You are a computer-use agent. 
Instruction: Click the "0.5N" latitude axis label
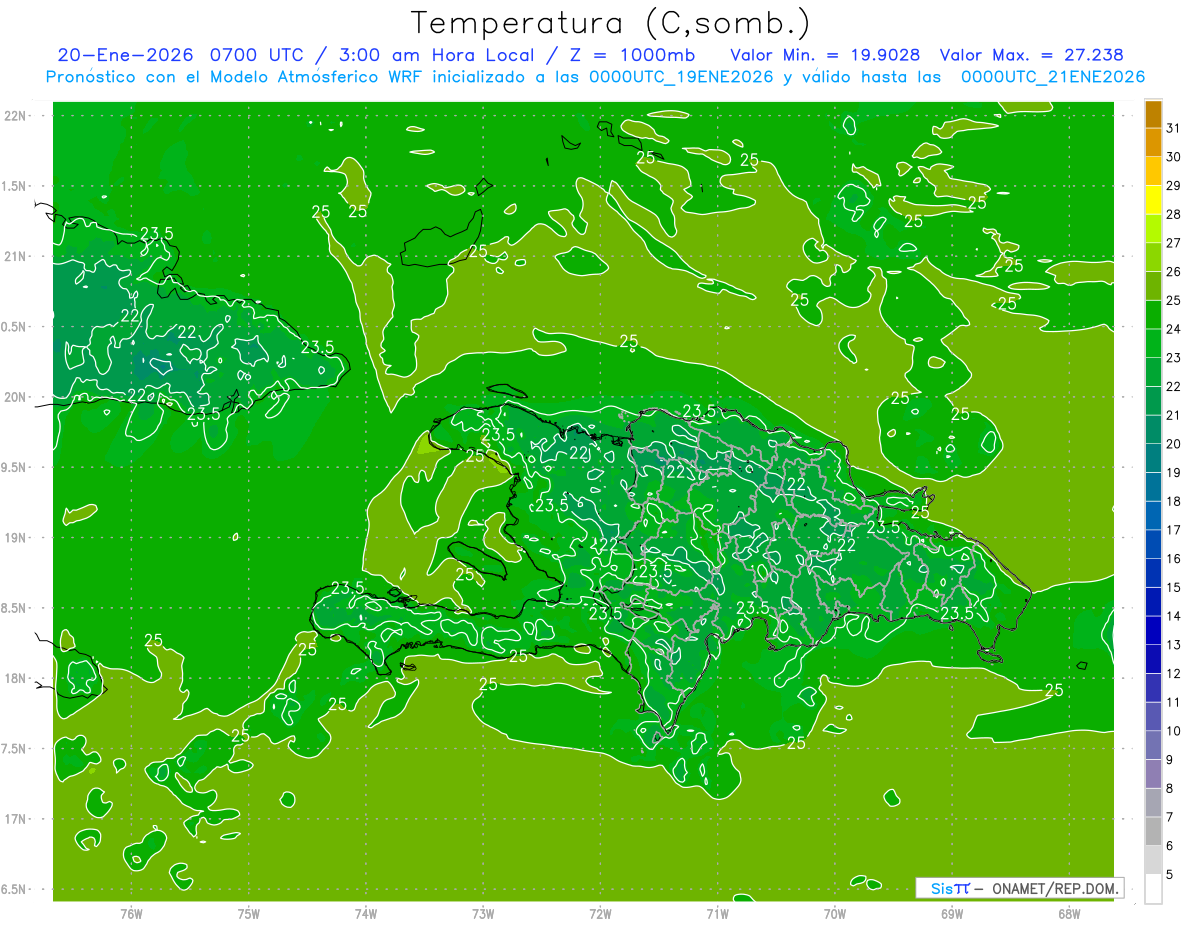(14, 327)
